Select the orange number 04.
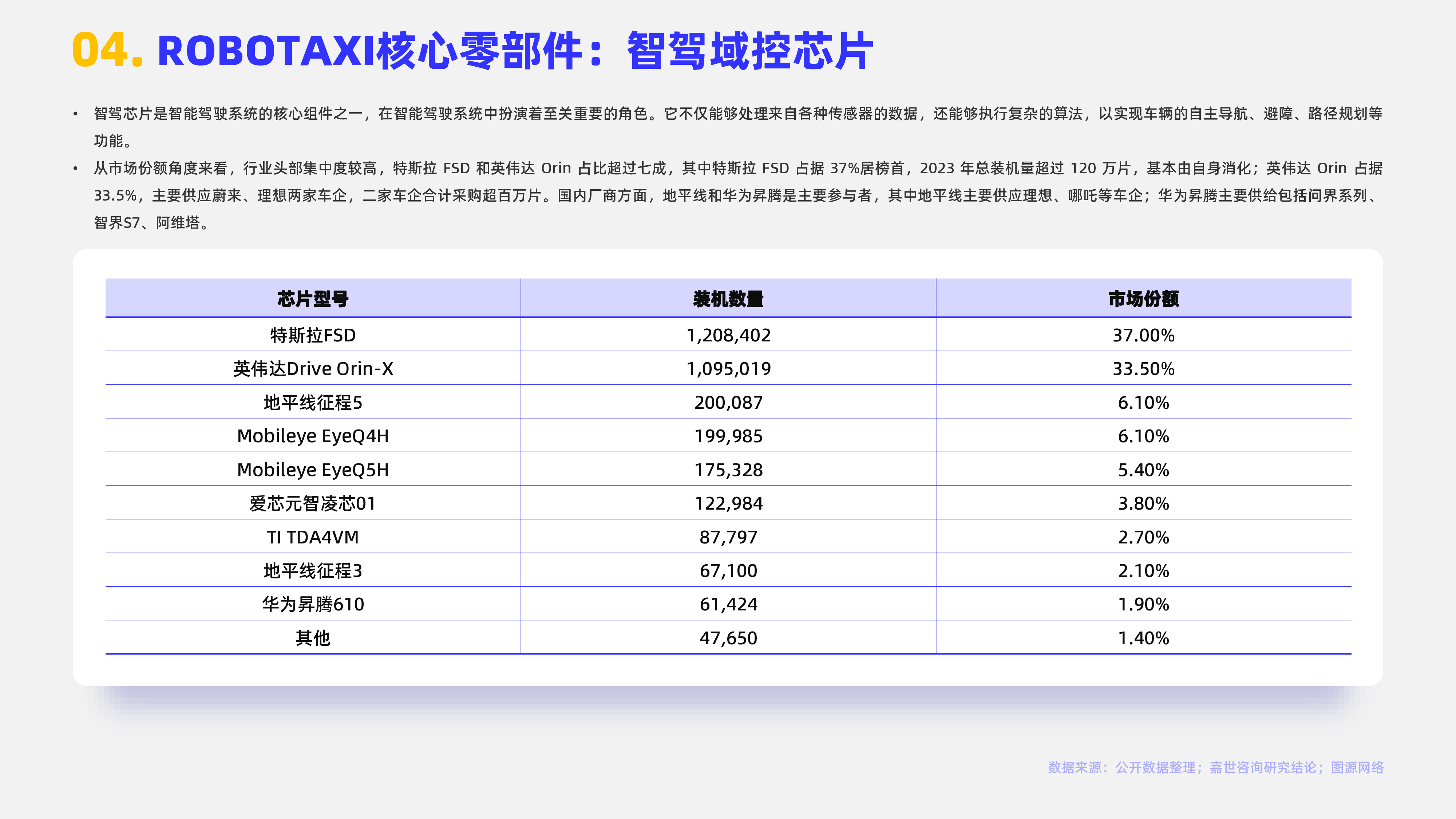Screen dimensions: 1456x819 point(107,50)
